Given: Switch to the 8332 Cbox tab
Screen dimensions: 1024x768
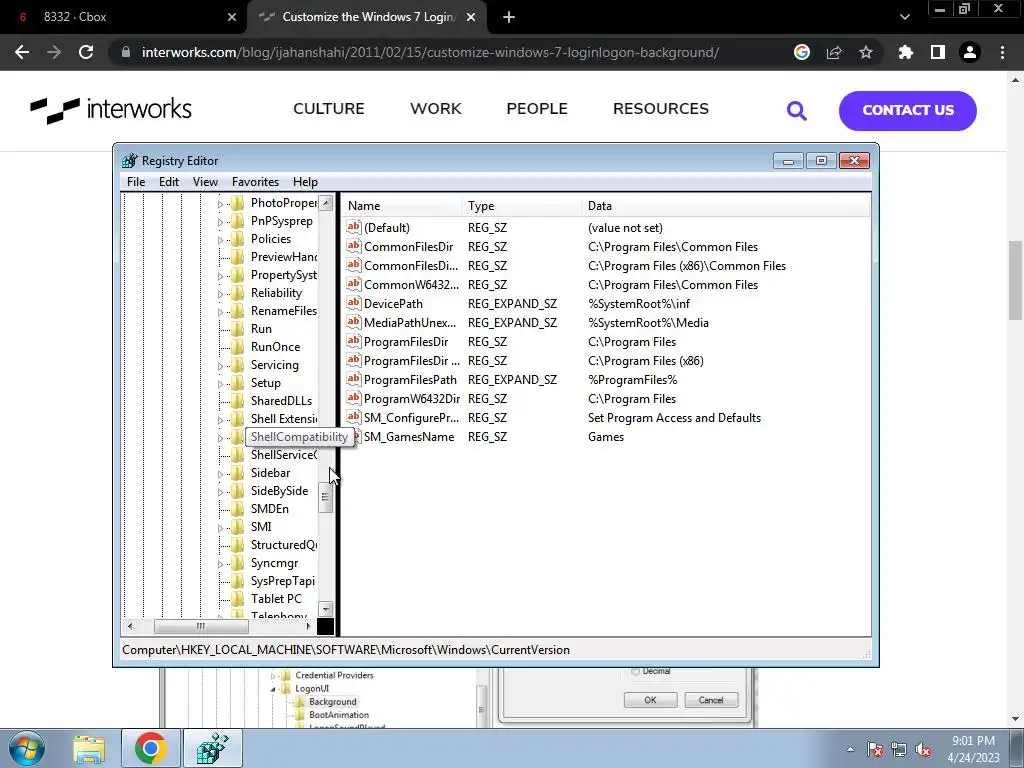Looking at the screenshot, I should [x=124, y=17].
